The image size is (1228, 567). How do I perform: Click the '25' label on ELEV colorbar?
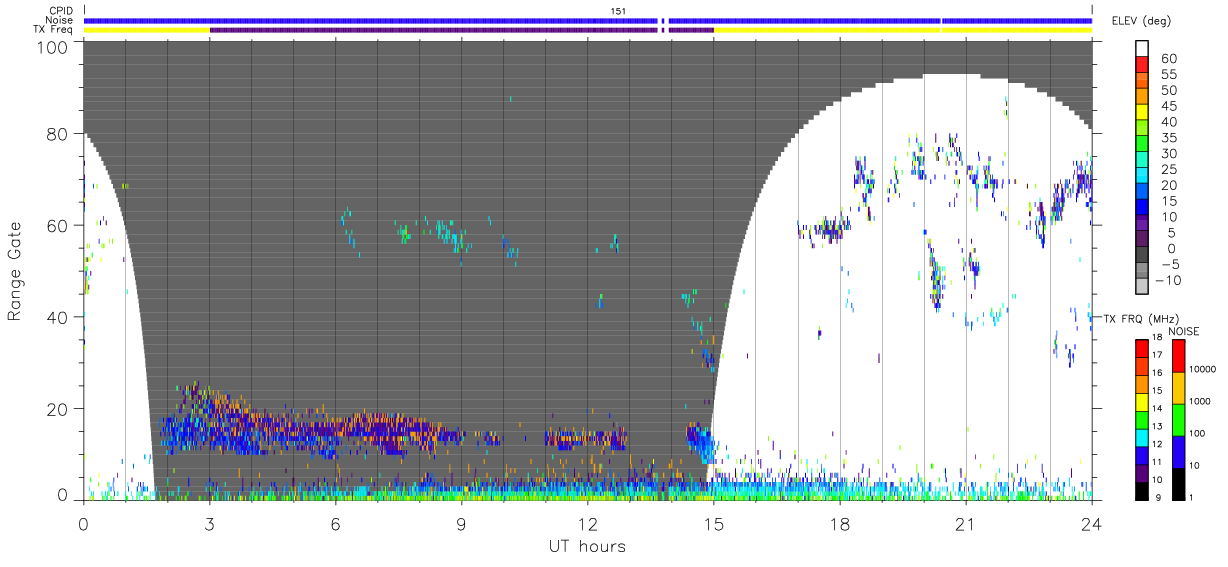[1167, 170]
